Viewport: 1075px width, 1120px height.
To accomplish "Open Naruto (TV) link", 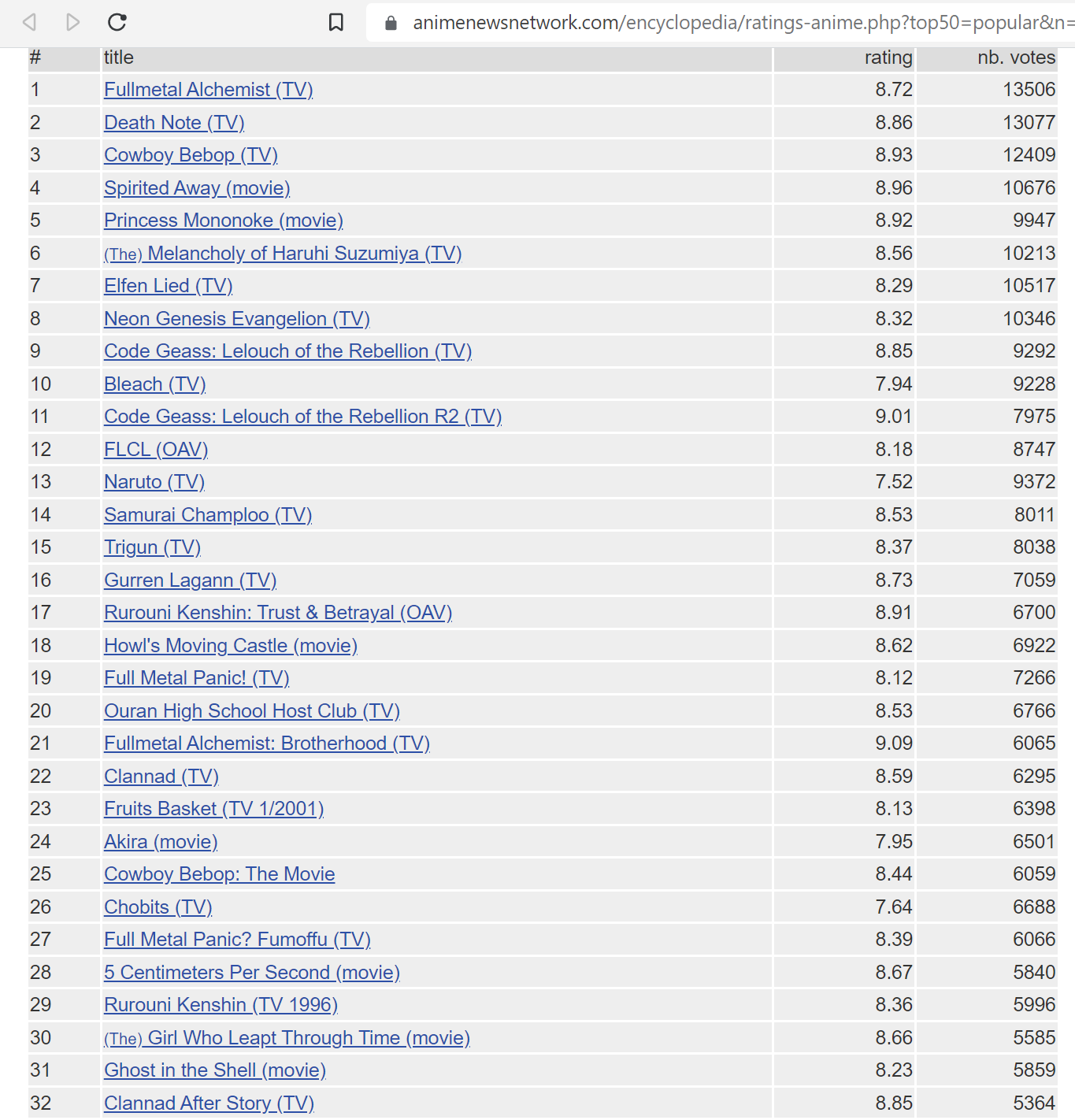I will coord(154,482).
